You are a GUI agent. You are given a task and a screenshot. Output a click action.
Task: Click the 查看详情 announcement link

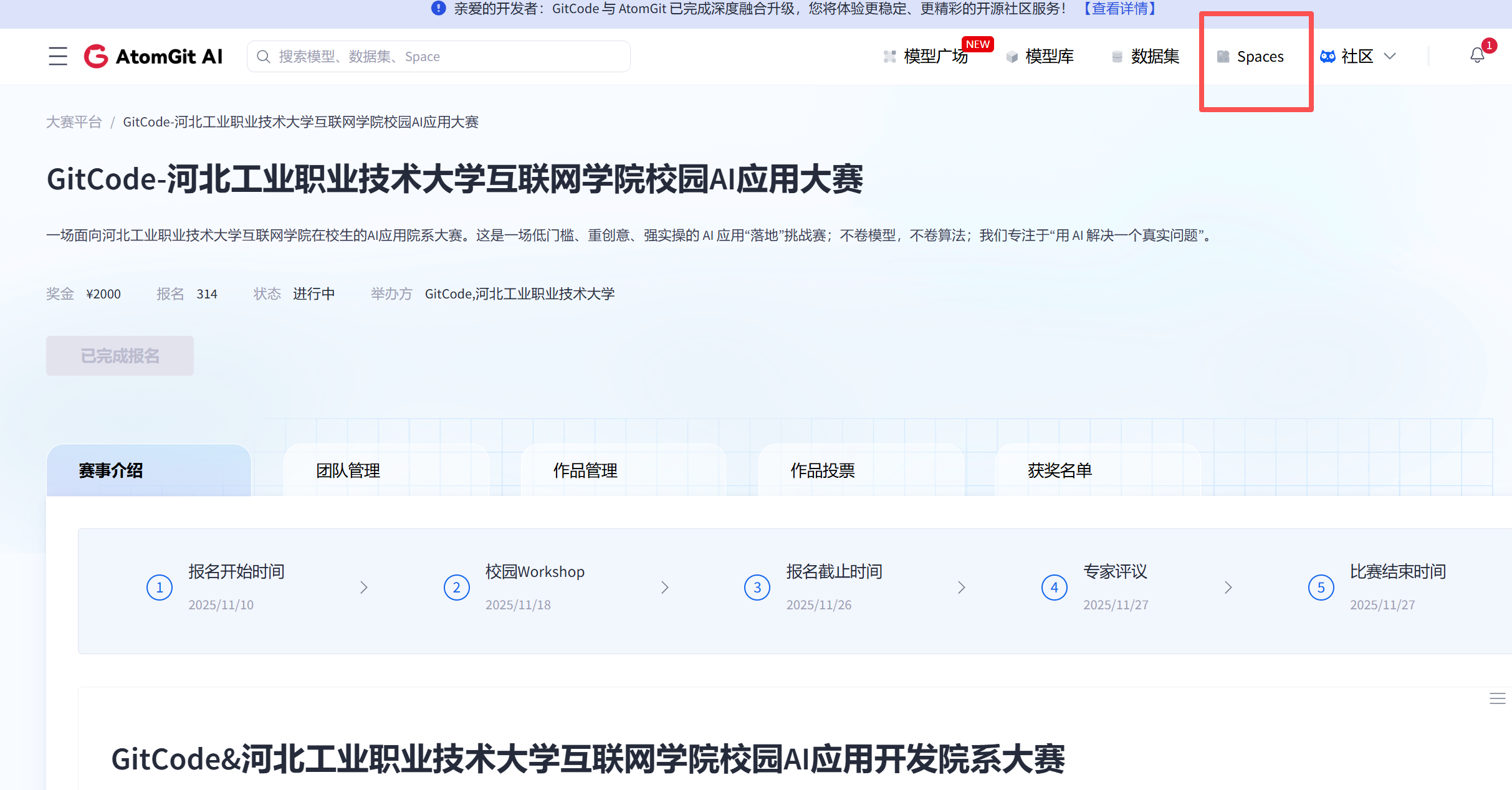click(x=1120, y=9)
